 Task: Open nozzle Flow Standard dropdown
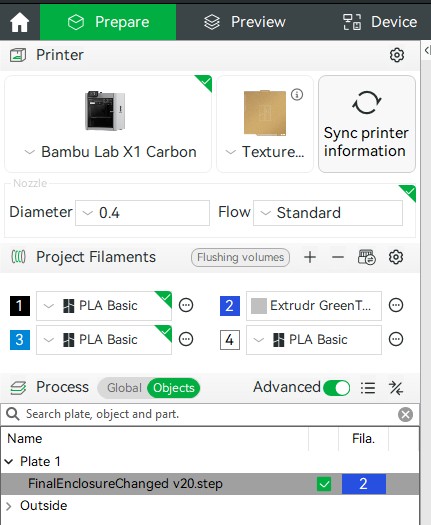pos(328,213)
